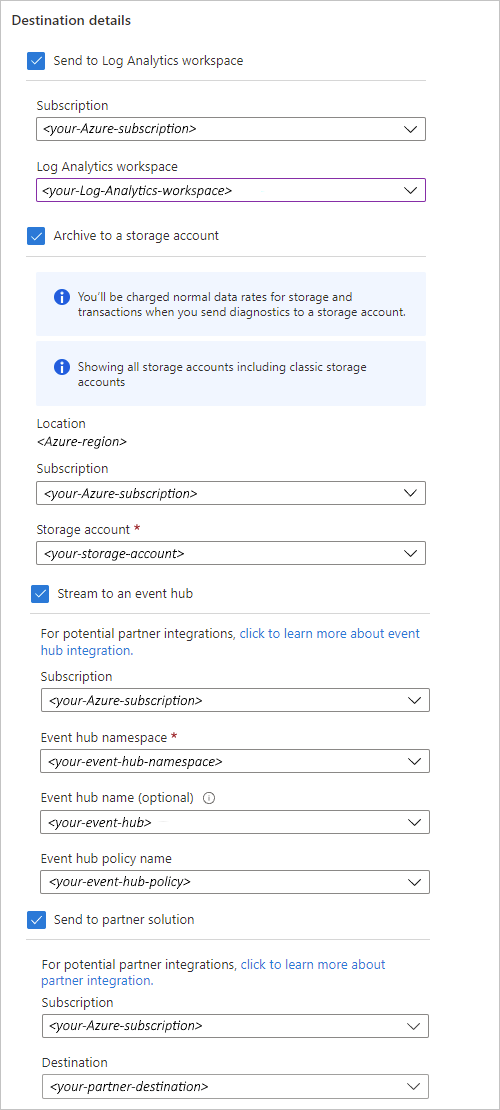Click the Archive to a storage account label
Screen dimensions: 500x1110
(x=137, y=236)
